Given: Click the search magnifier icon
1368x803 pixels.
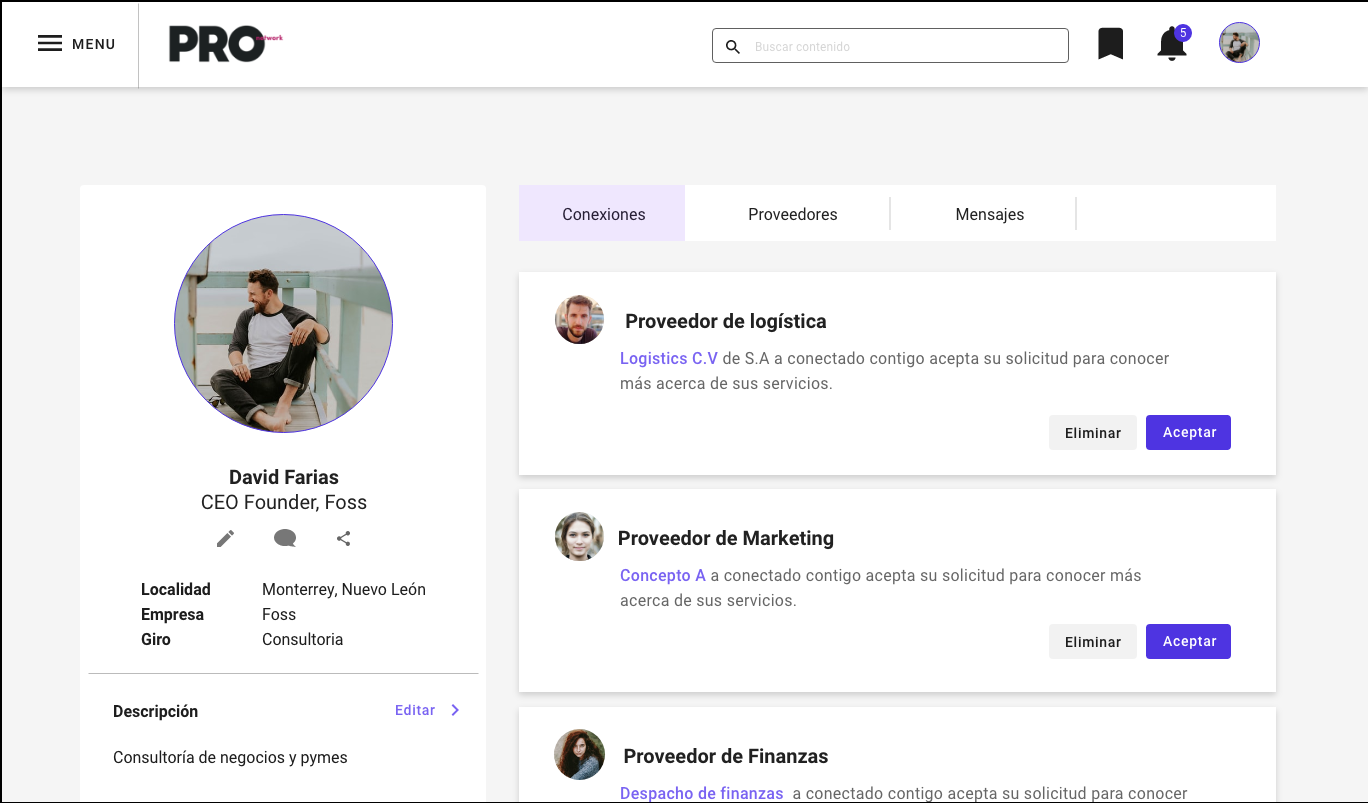Looking at the screenshot, I should click(733, 47).
